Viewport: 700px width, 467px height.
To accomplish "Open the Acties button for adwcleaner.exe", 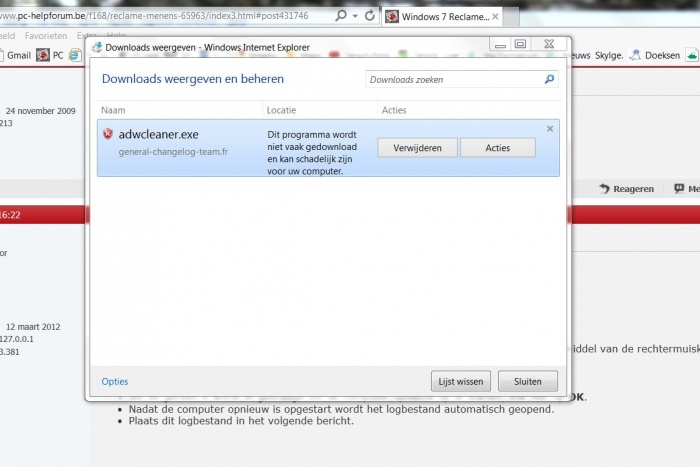I will 498,148.
